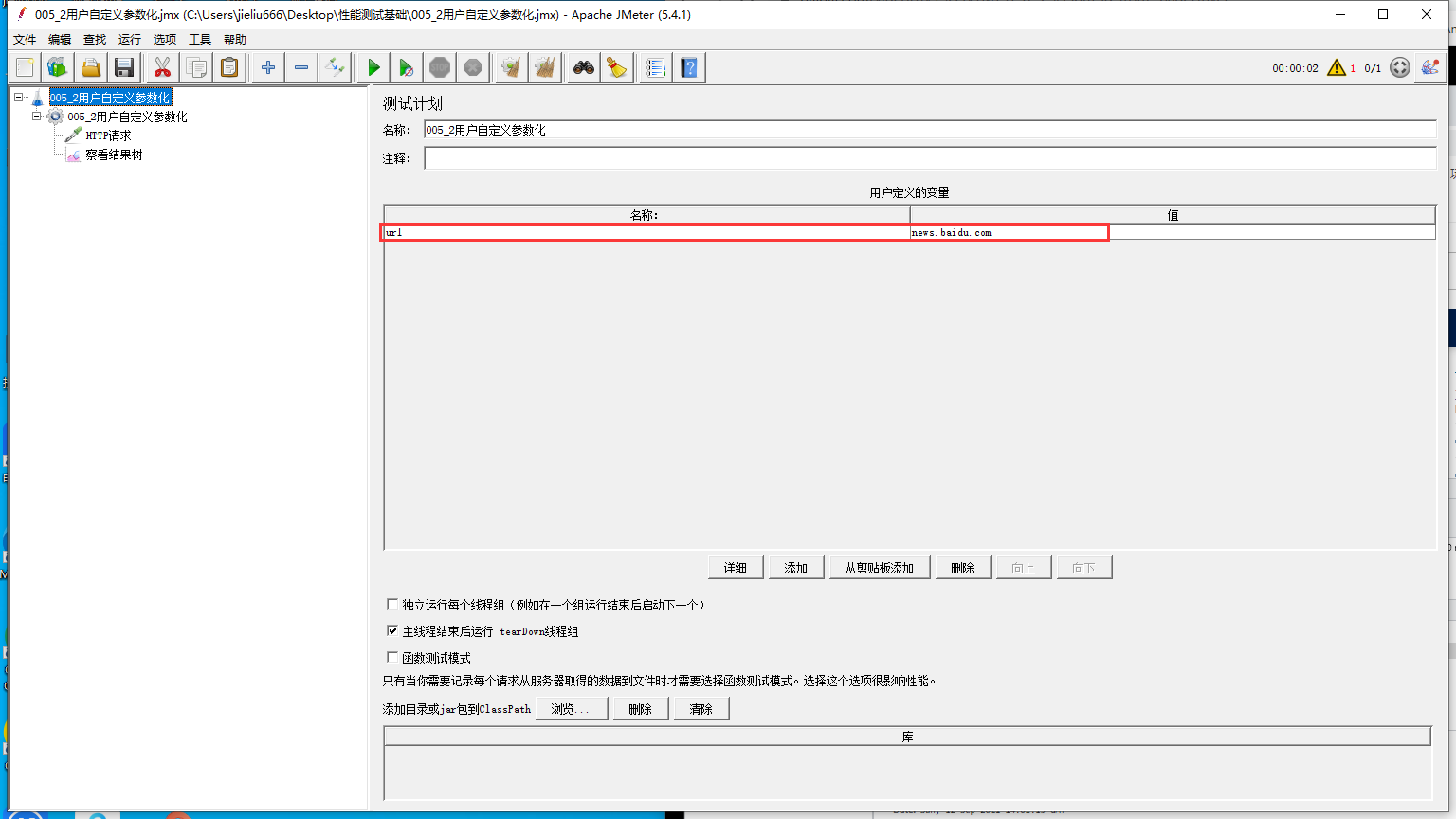This screenshot has height=819, width=1456.
Task: Select the 察看结果树 tree item
Action: click(114, 155)
